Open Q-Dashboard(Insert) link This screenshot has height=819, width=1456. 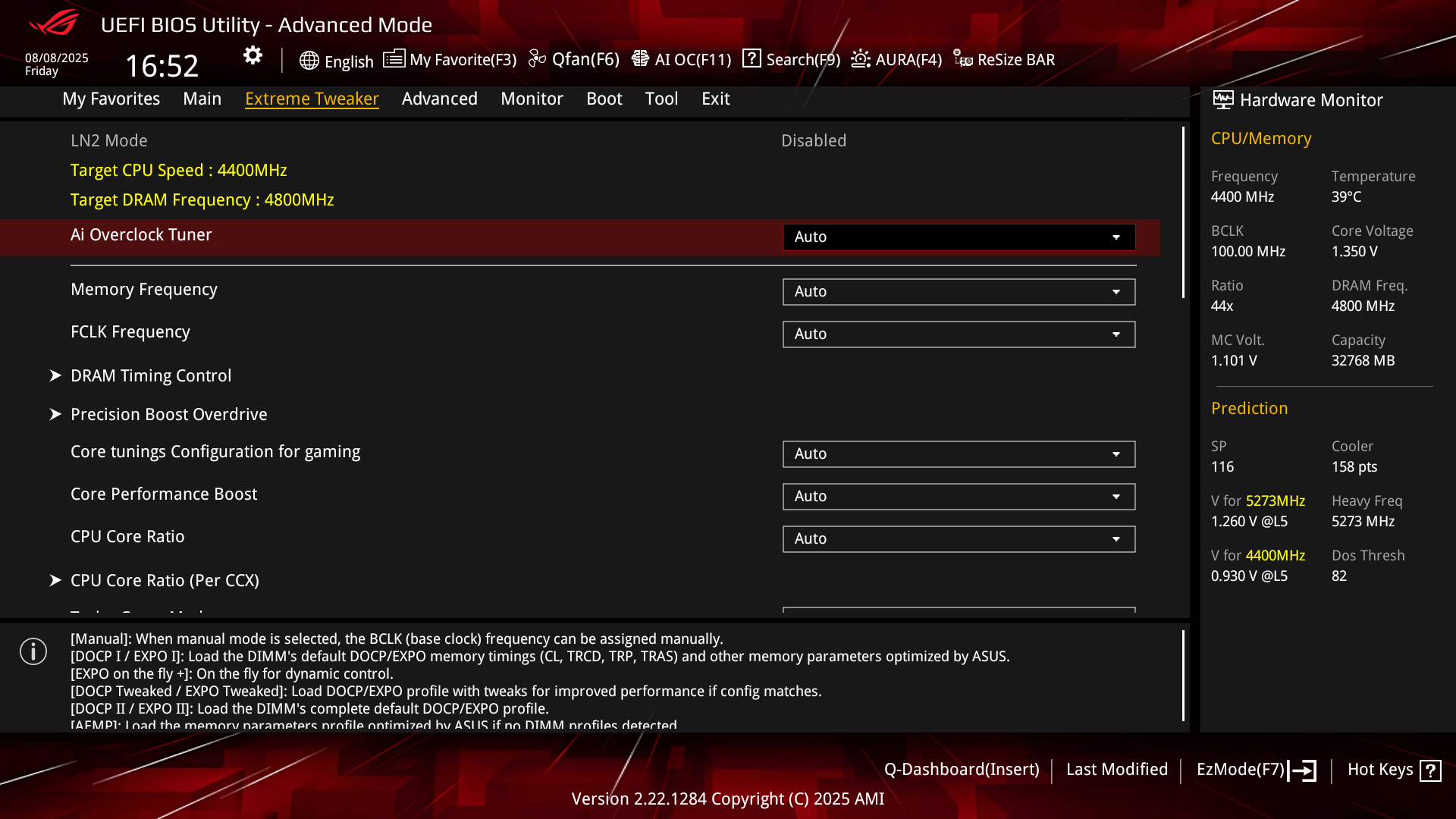point(962,770)
